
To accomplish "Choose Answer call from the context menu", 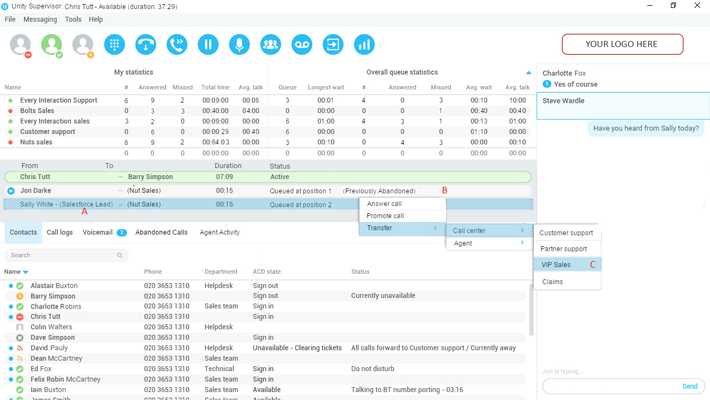I will point(385,203).
